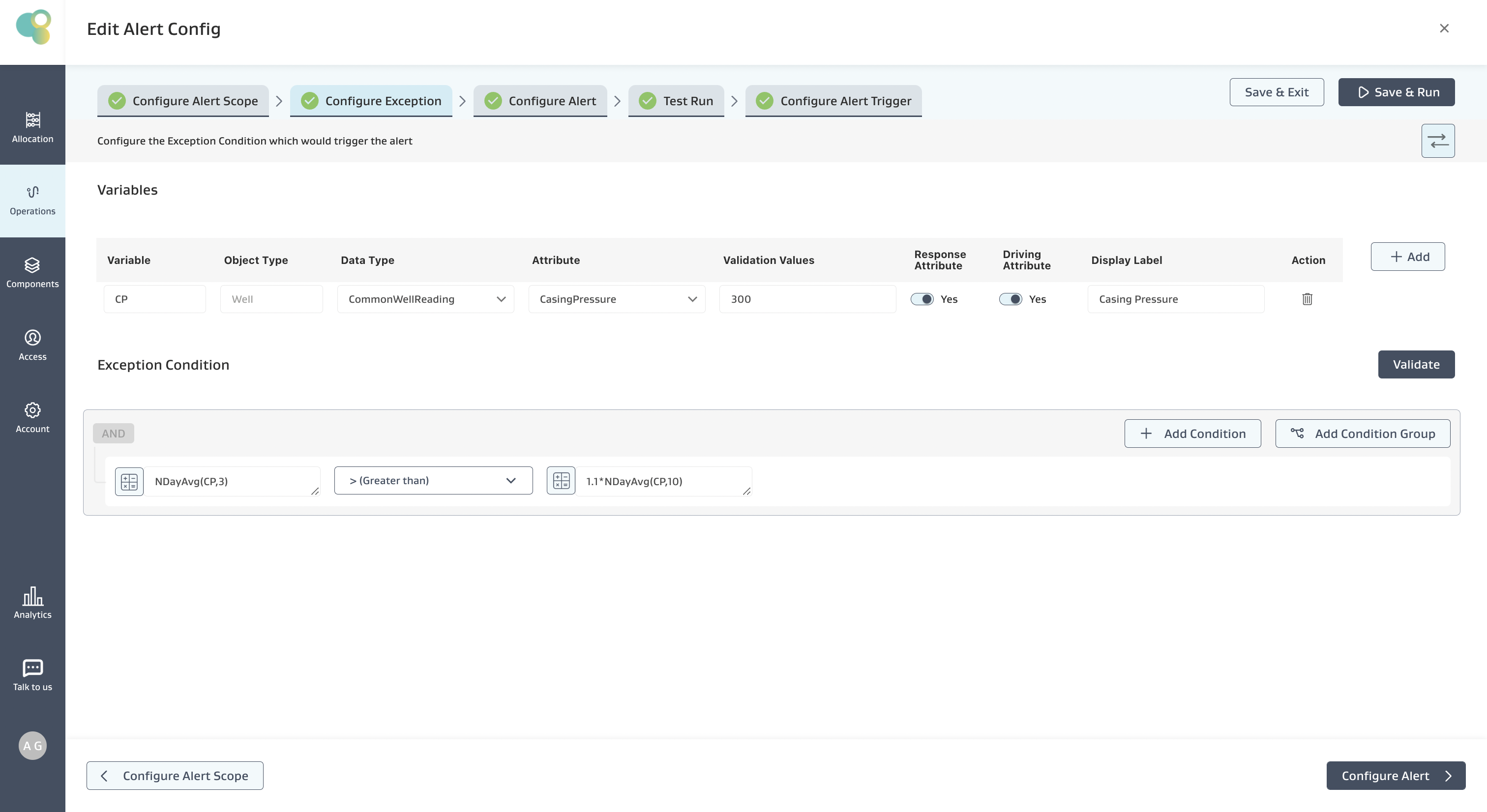
Task: Open the Greater than operator dropdown
Action: (433, 481)
